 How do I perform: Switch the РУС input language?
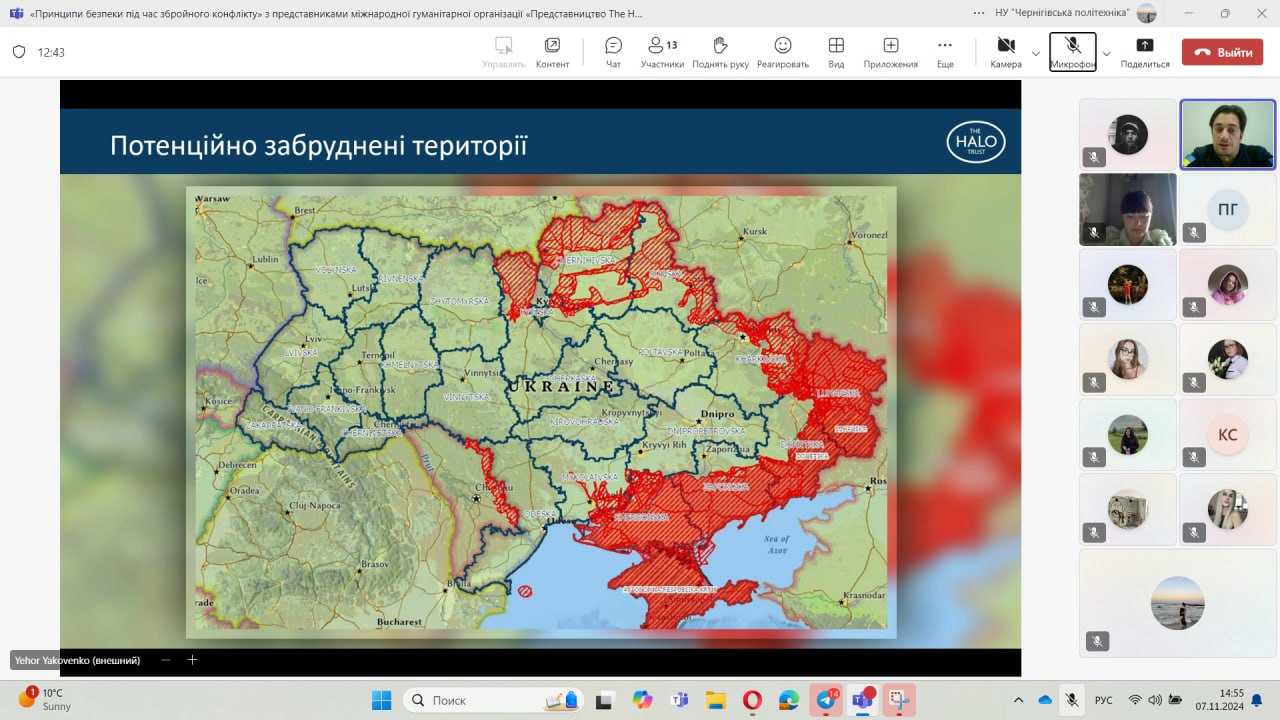click(1104, 700)
